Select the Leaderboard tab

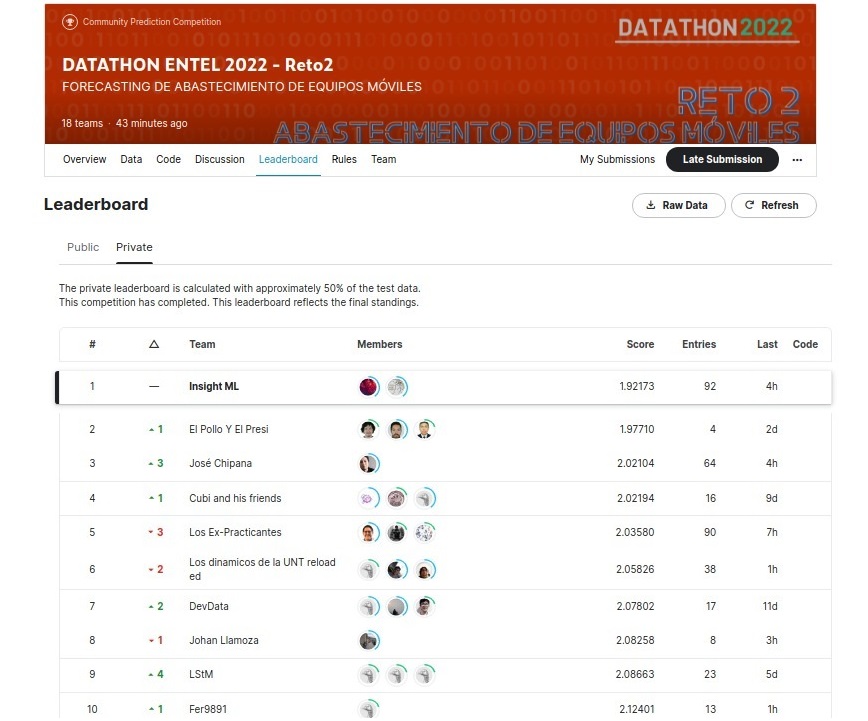[288, 159]
